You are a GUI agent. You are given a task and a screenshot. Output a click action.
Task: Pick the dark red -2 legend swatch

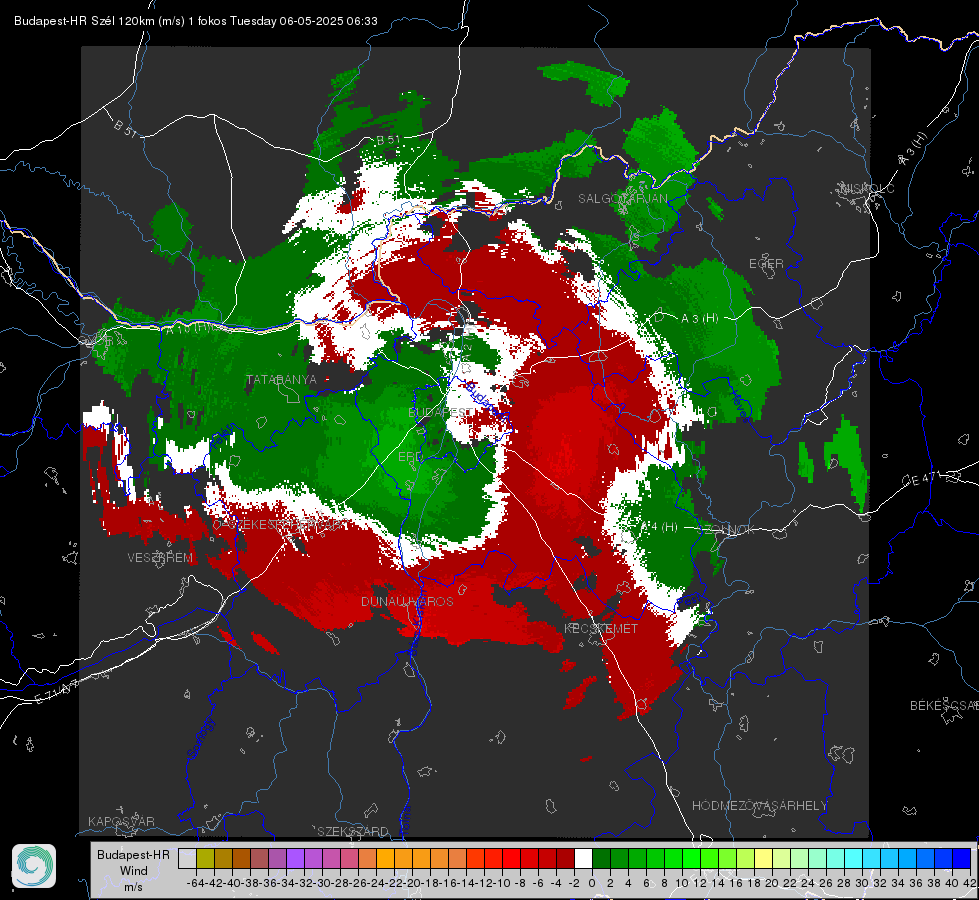pyautogui.click(x=565, y=858)
